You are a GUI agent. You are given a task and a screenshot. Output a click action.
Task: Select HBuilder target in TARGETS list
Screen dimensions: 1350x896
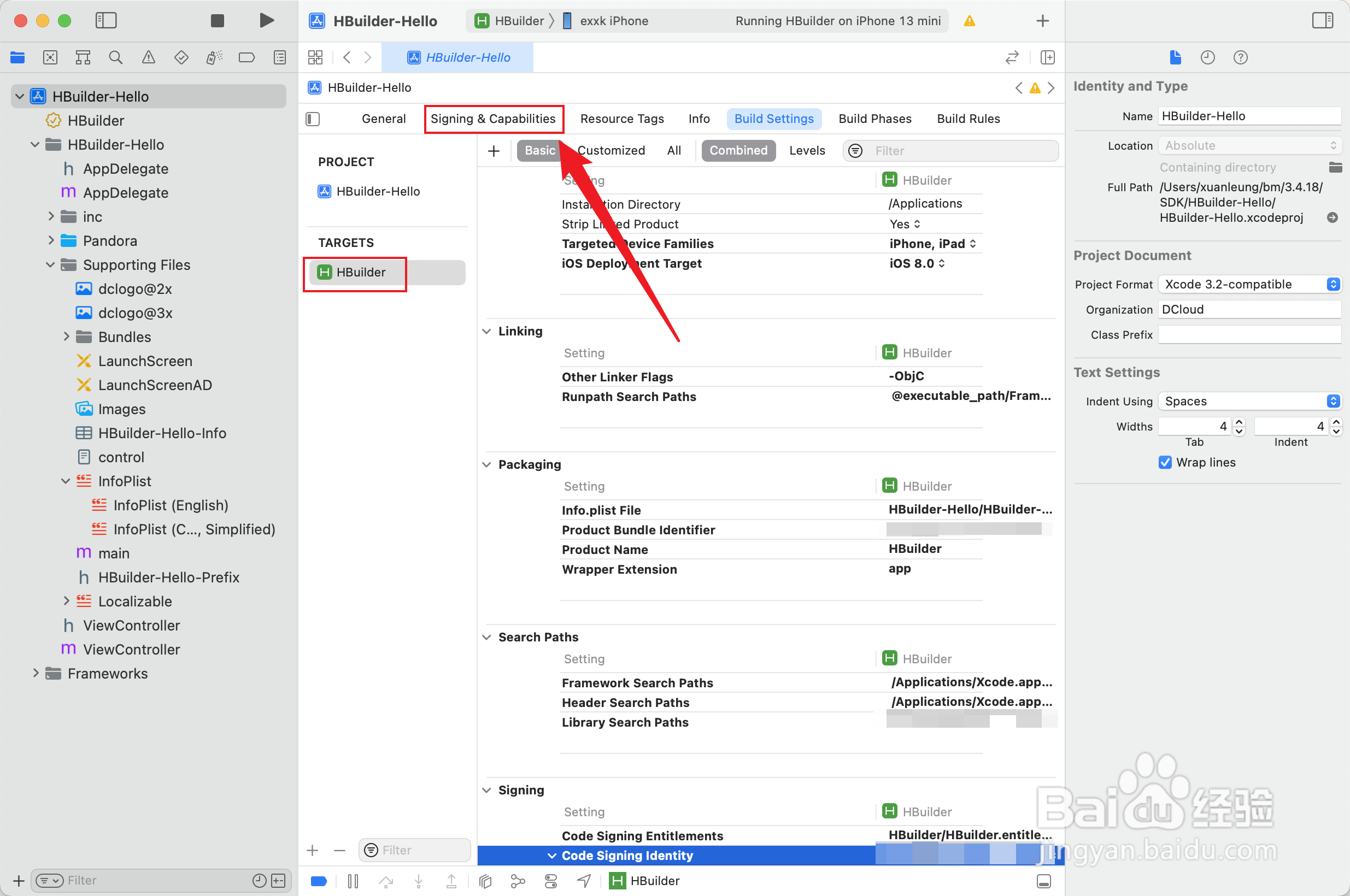click(x=387, y=273)
